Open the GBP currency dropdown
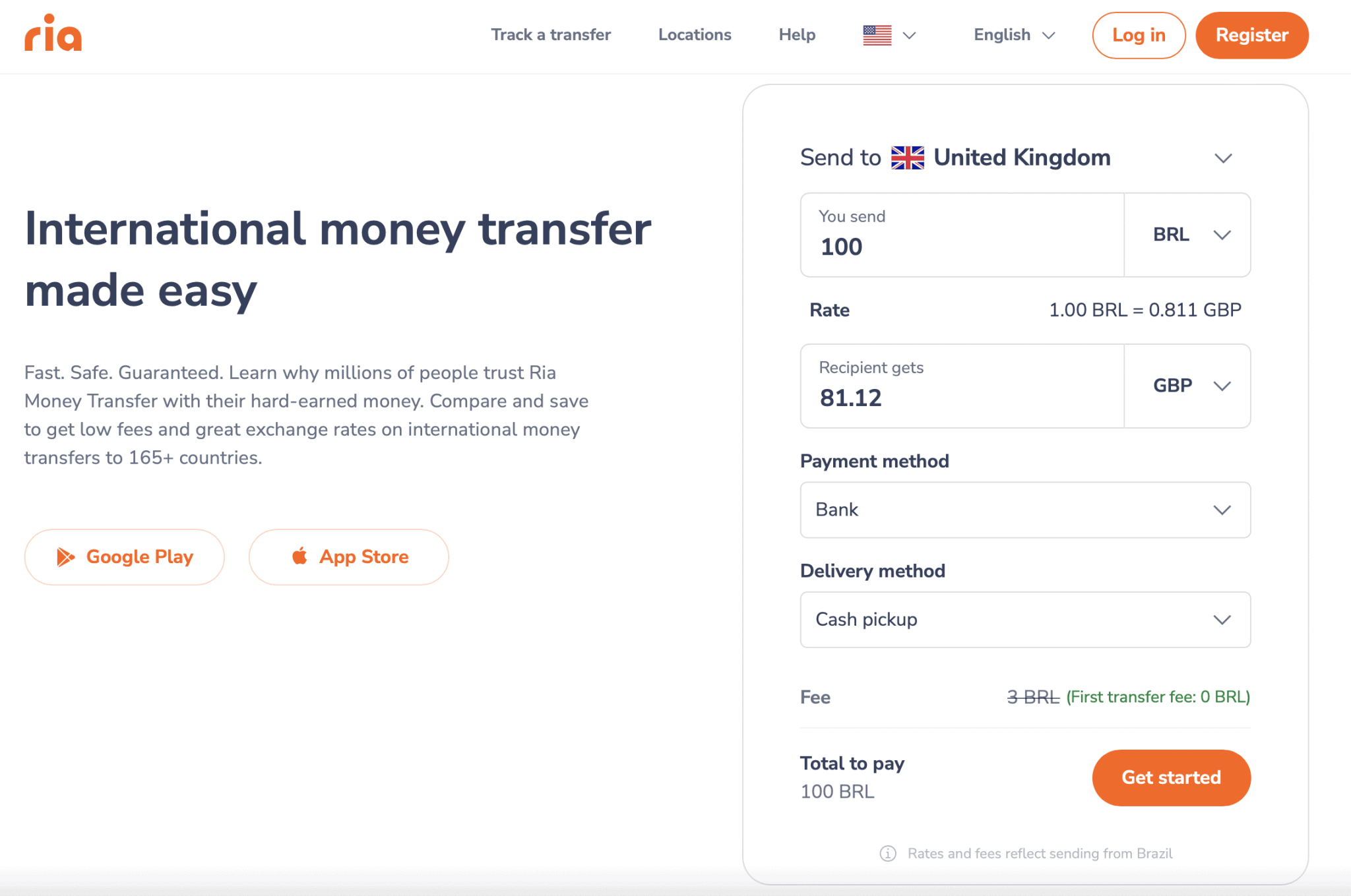Viewport: 1351px width, 896px height. (1187, 386)
